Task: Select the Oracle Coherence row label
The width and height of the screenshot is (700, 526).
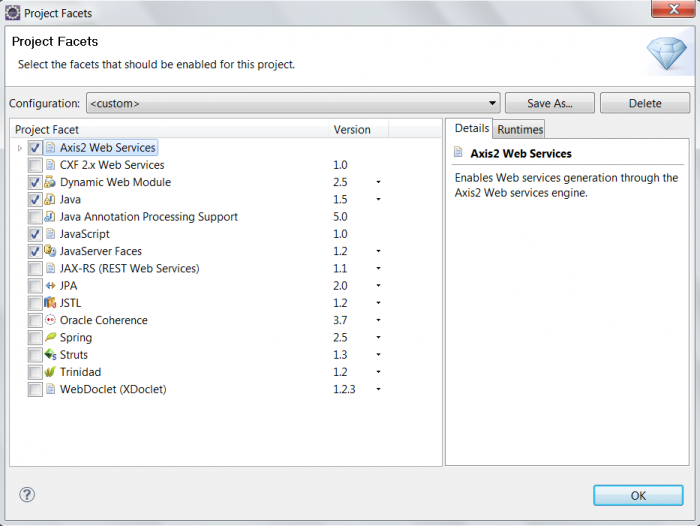Action: coord(104,320)
